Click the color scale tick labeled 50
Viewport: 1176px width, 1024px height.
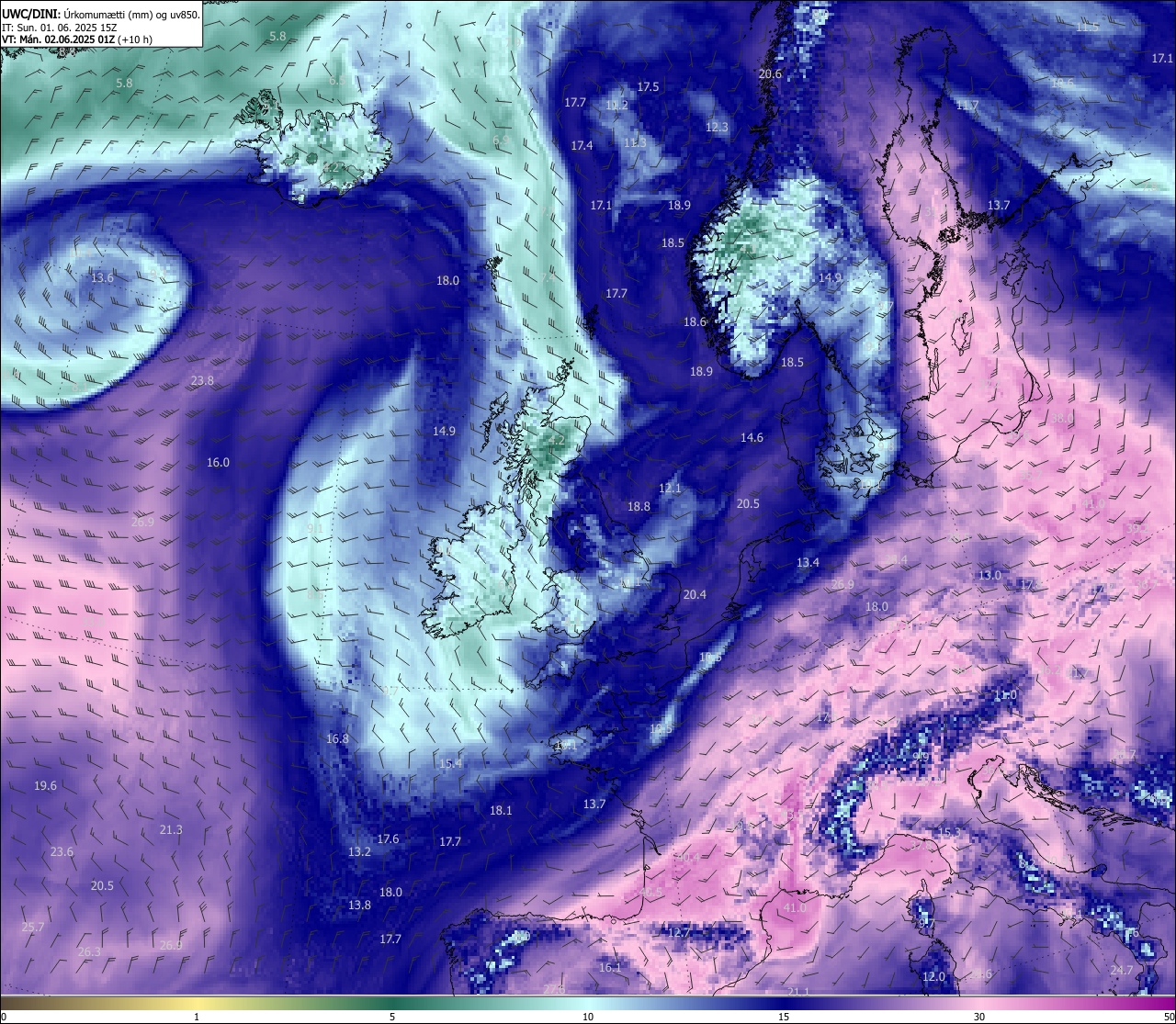[x=1169, y=1017]
